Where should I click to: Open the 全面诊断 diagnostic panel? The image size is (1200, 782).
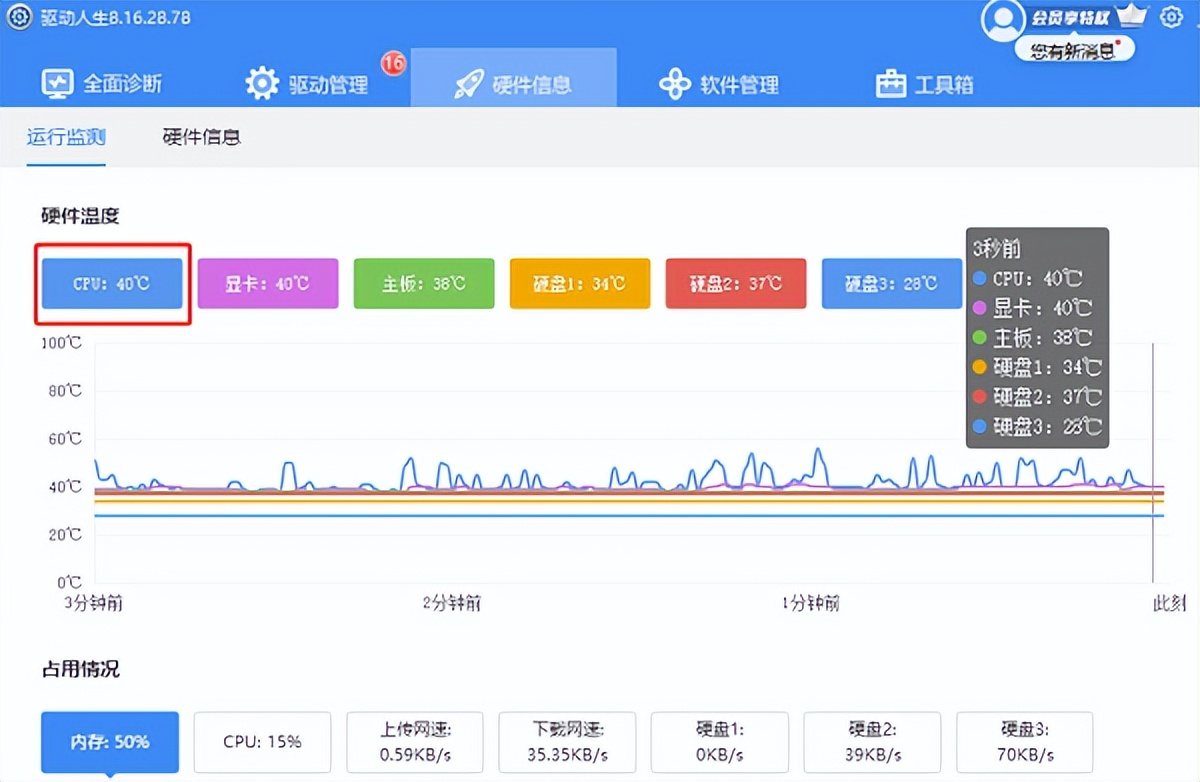103,83
